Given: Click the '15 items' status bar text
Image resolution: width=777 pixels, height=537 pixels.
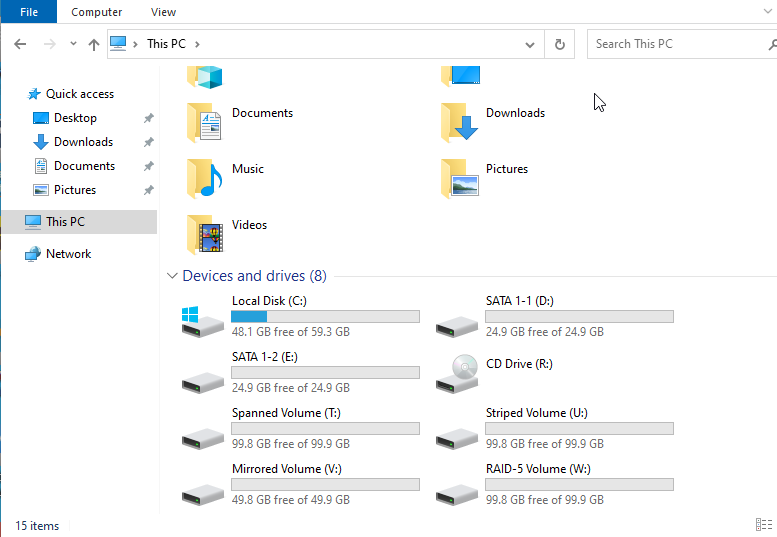Looking at the screenshot, I should 37,526.
